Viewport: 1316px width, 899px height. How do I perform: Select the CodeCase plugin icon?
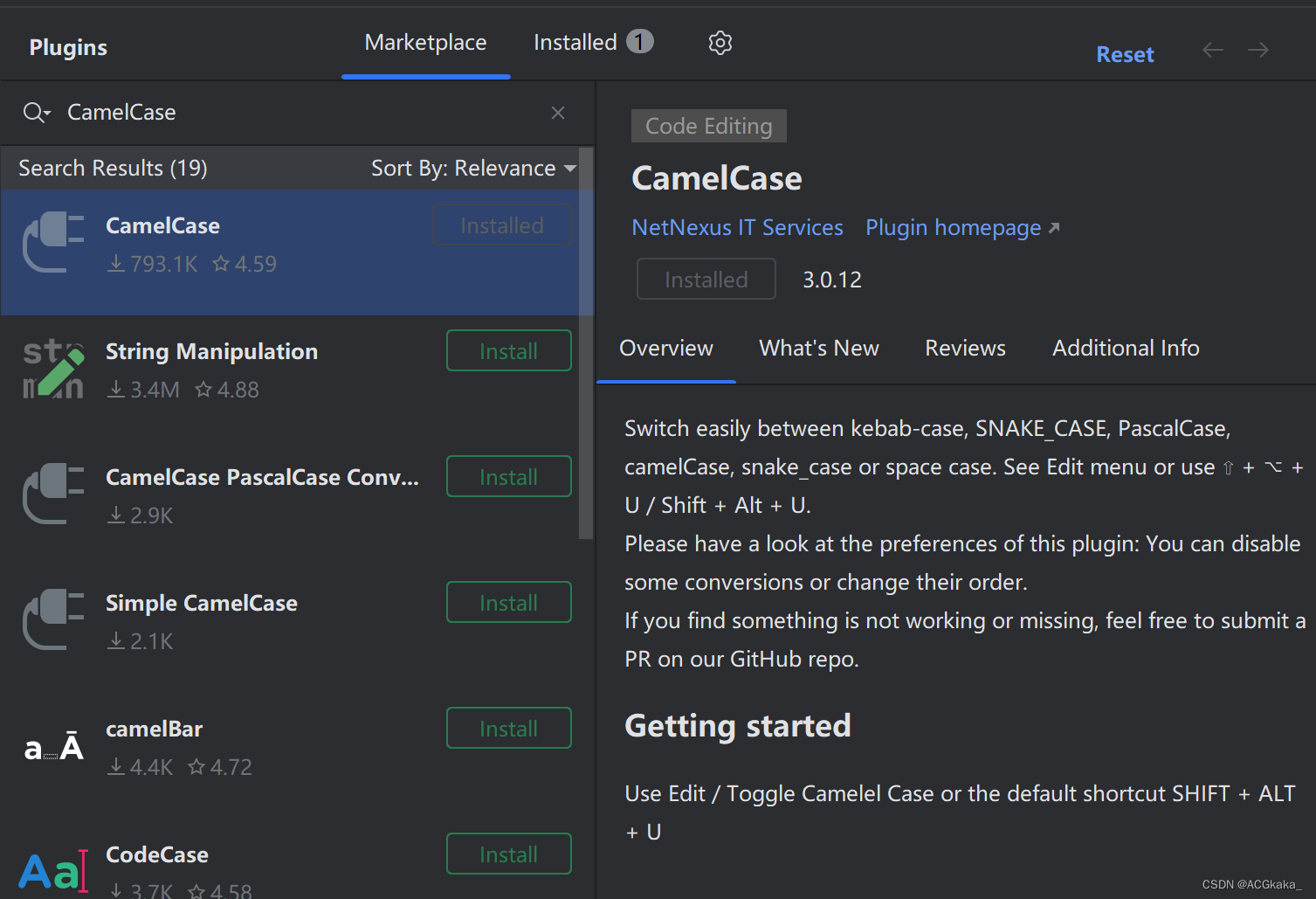pos(53,870)
